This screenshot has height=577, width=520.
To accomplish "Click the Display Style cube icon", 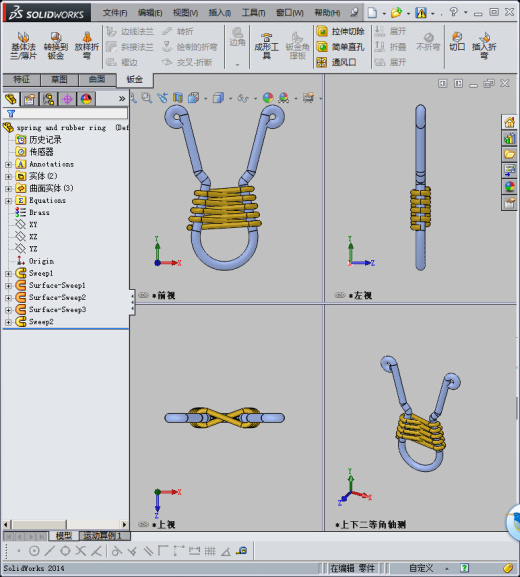I will (218, 98).
